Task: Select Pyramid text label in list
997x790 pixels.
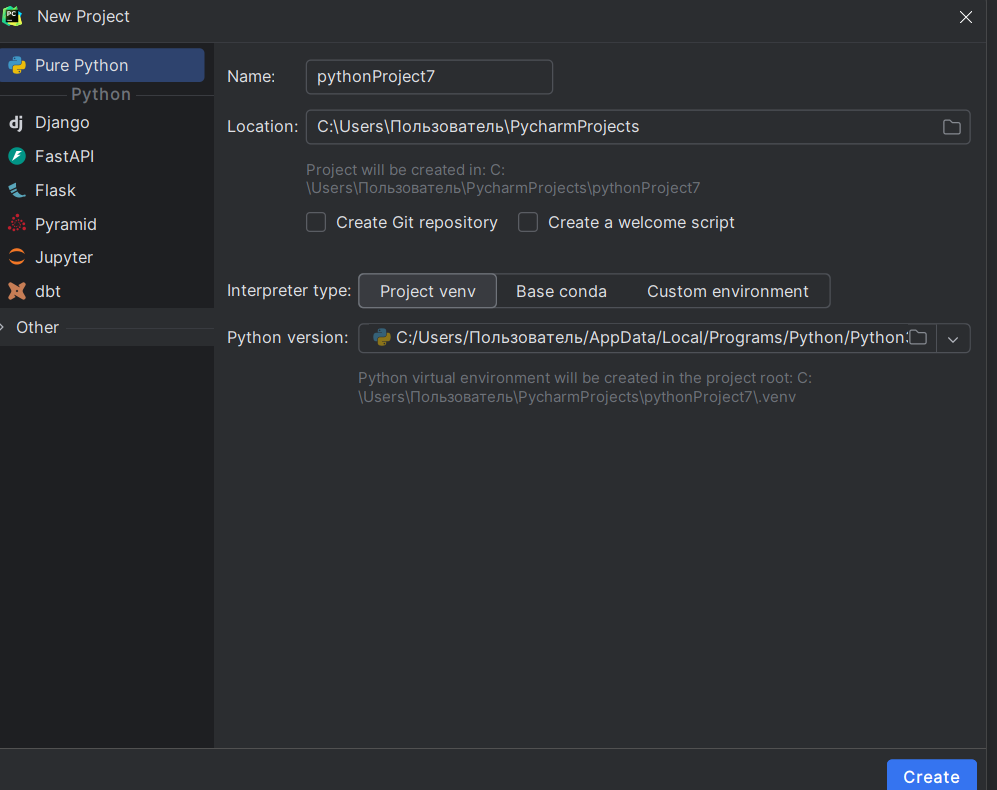Action: [65, 225]
